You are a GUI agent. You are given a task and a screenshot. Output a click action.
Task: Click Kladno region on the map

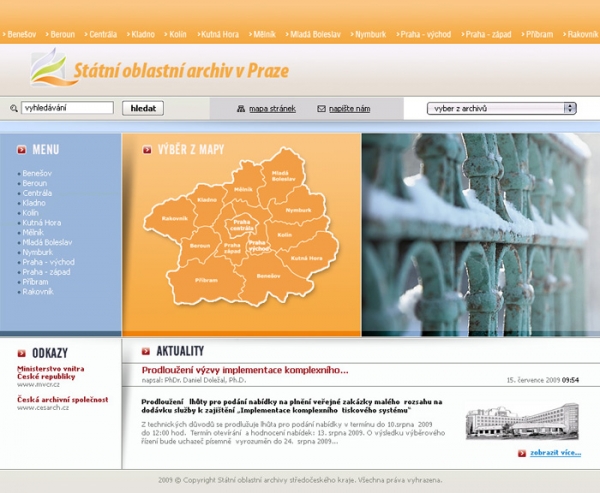coord(207,200)
